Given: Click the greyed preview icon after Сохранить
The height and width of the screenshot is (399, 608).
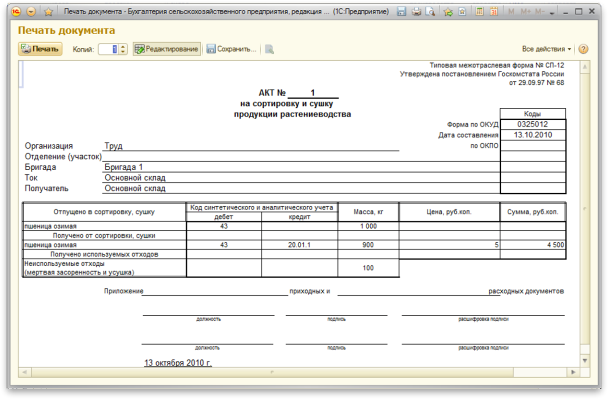Looking at the screenshot, I should (x=269, y=49).
